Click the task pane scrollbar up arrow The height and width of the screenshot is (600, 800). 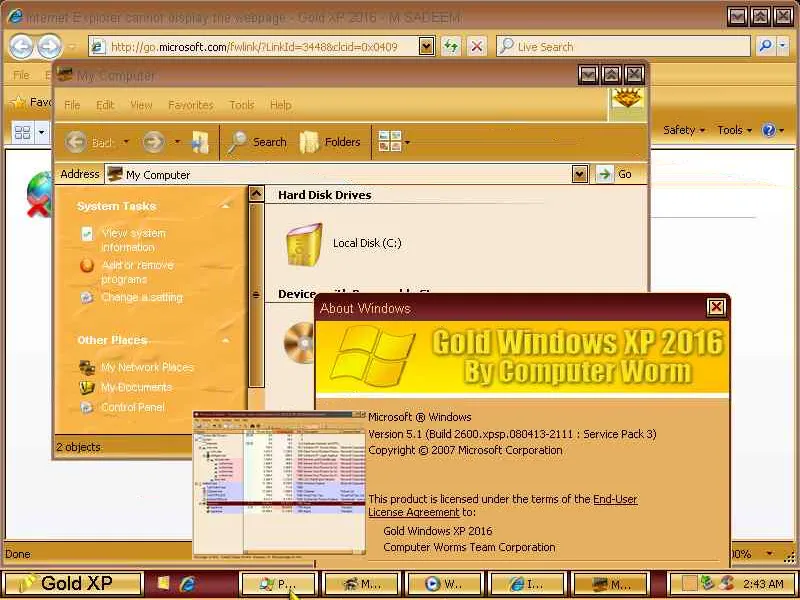(256, 194)
